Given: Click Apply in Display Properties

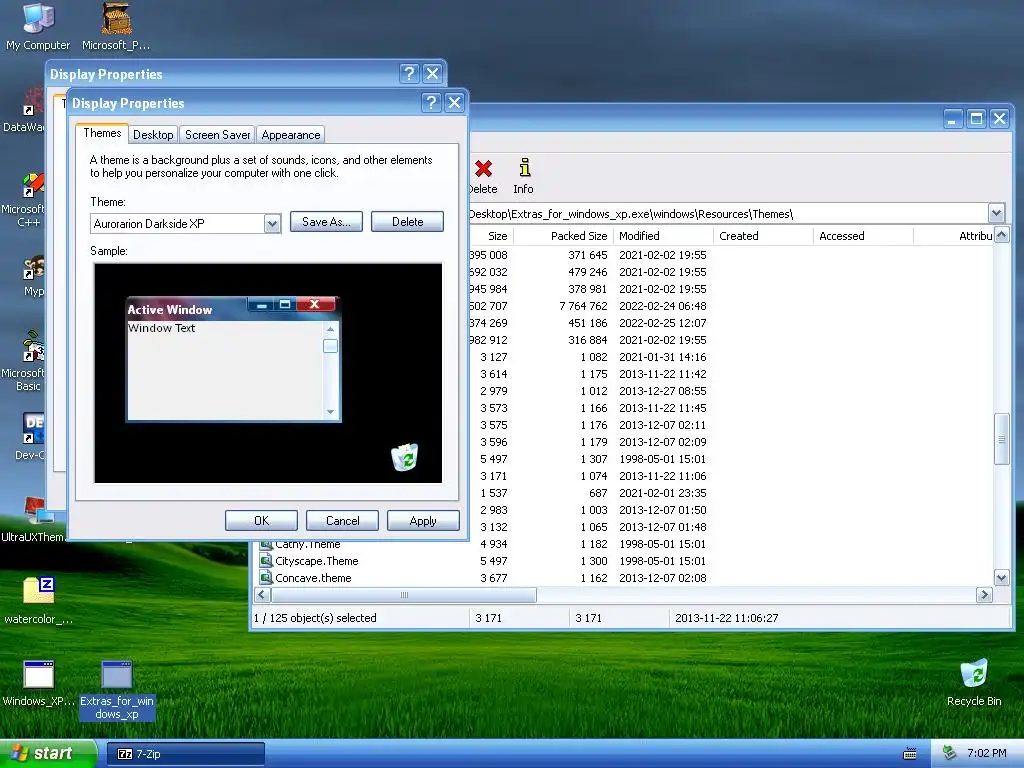Looking at the screenshot, I should (x=423, y=520).
